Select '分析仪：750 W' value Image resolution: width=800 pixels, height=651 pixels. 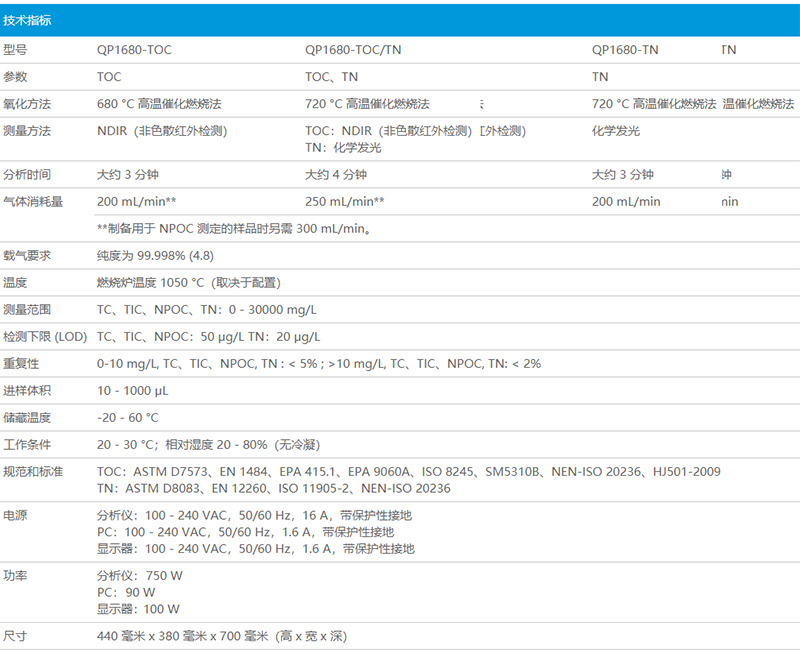click(140, 577)
